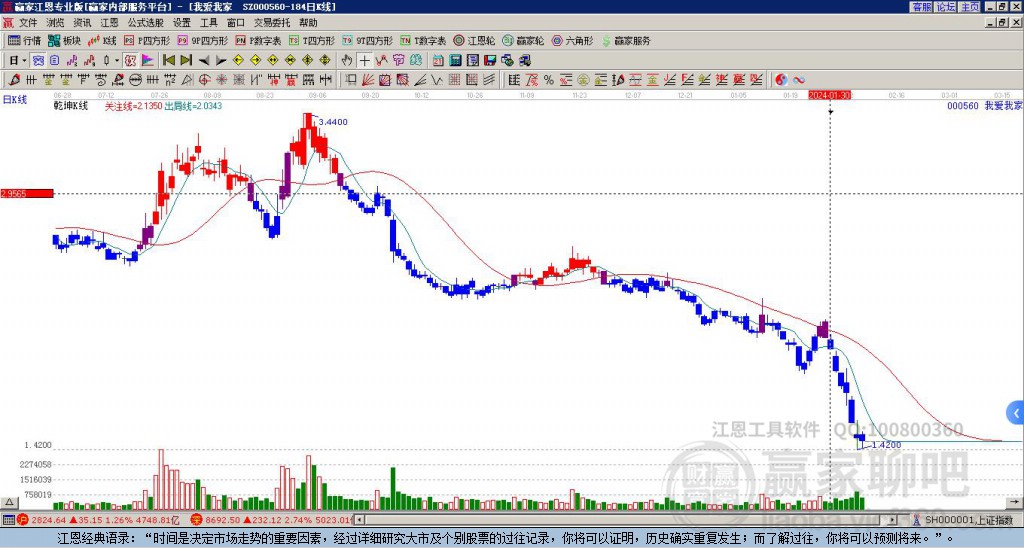Click the save floppy disk icon
Viewport: 1024px width, 548px height.
coord(490,61)
